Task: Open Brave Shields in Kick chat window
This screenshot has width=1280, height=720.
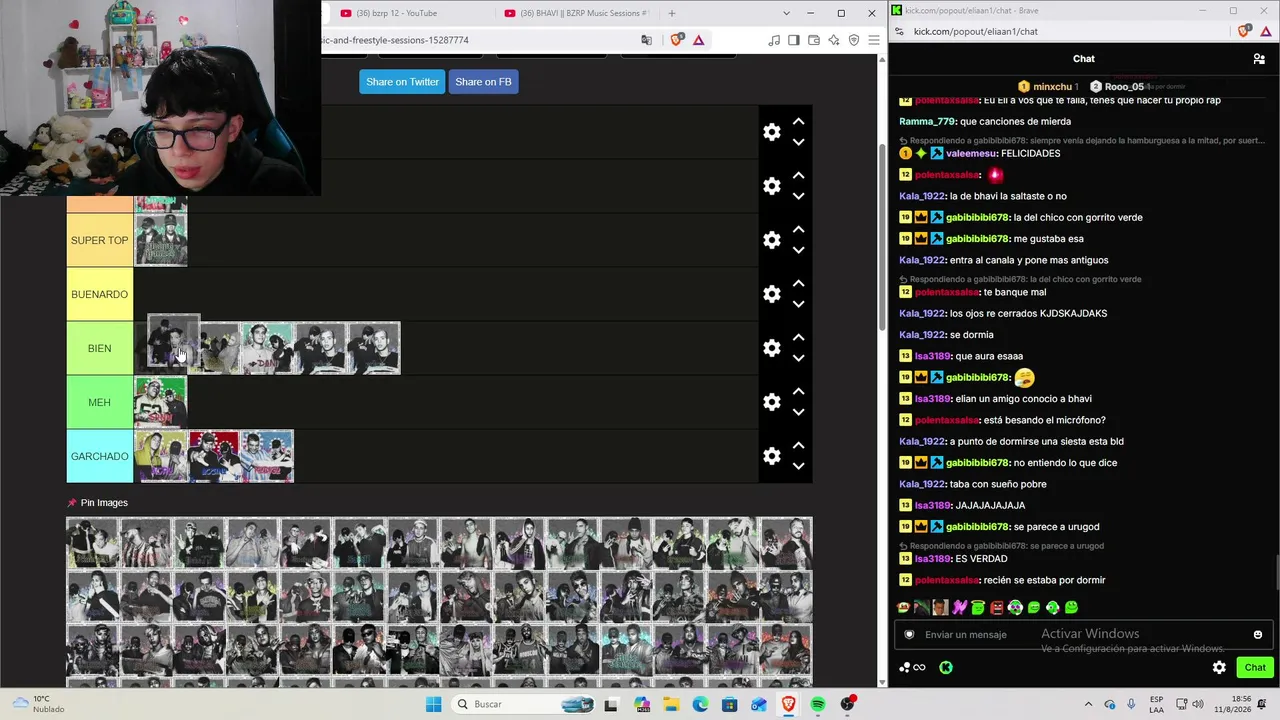Action: tap(1244, 31)
